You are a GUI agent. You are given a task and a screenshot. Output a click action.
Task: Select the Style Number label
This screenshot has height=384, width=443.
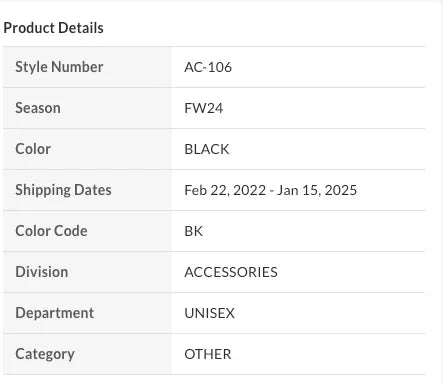click(x=59, y=67)
